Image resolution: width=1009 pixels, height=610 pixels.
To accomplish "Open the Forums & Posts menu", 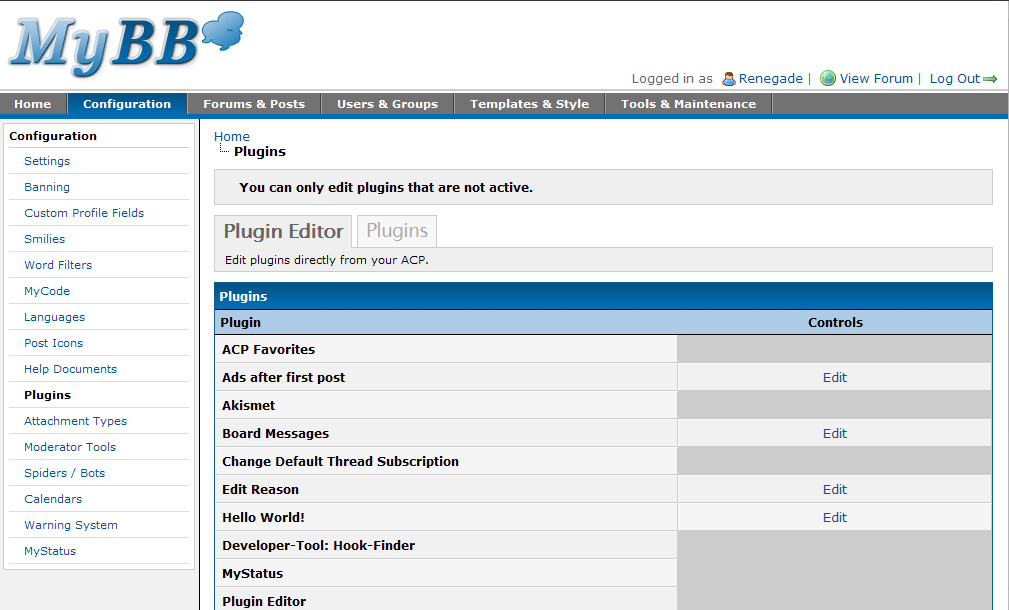I will coord(254,104).
